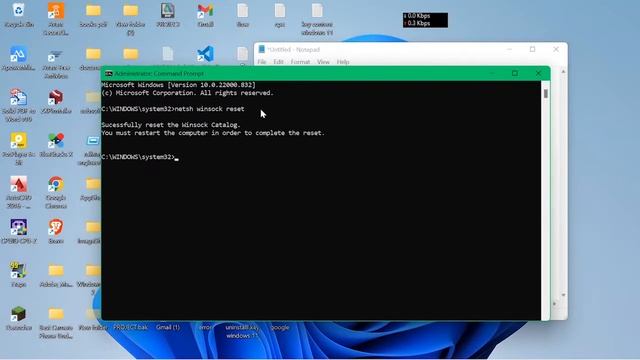
Task: Click Notepad's scroll-down arrow
Action: point(563,295)
